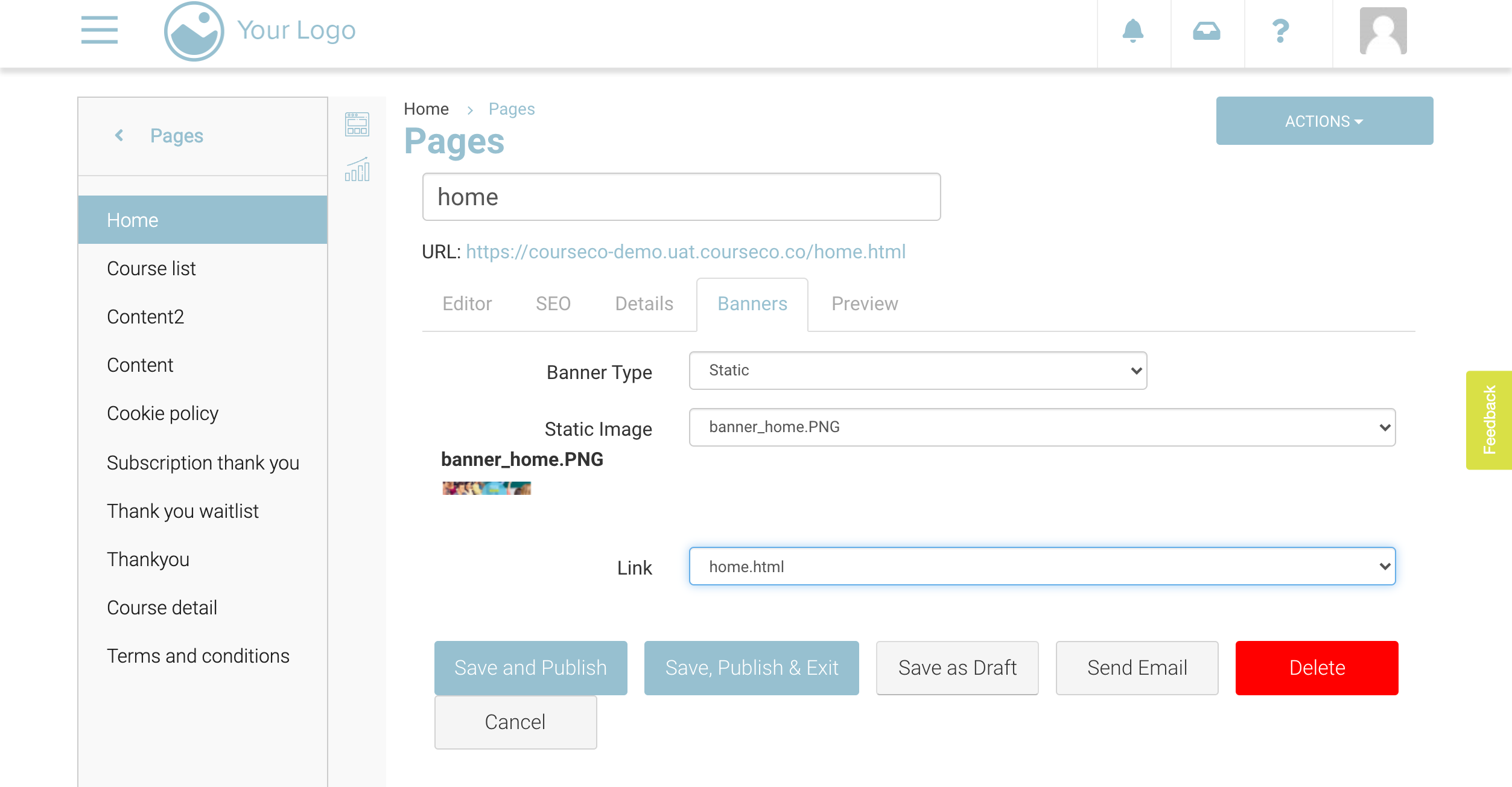The image size is (1512, 787).
Task: Open the Banner Type dropdown
Action: pos(917,371)
